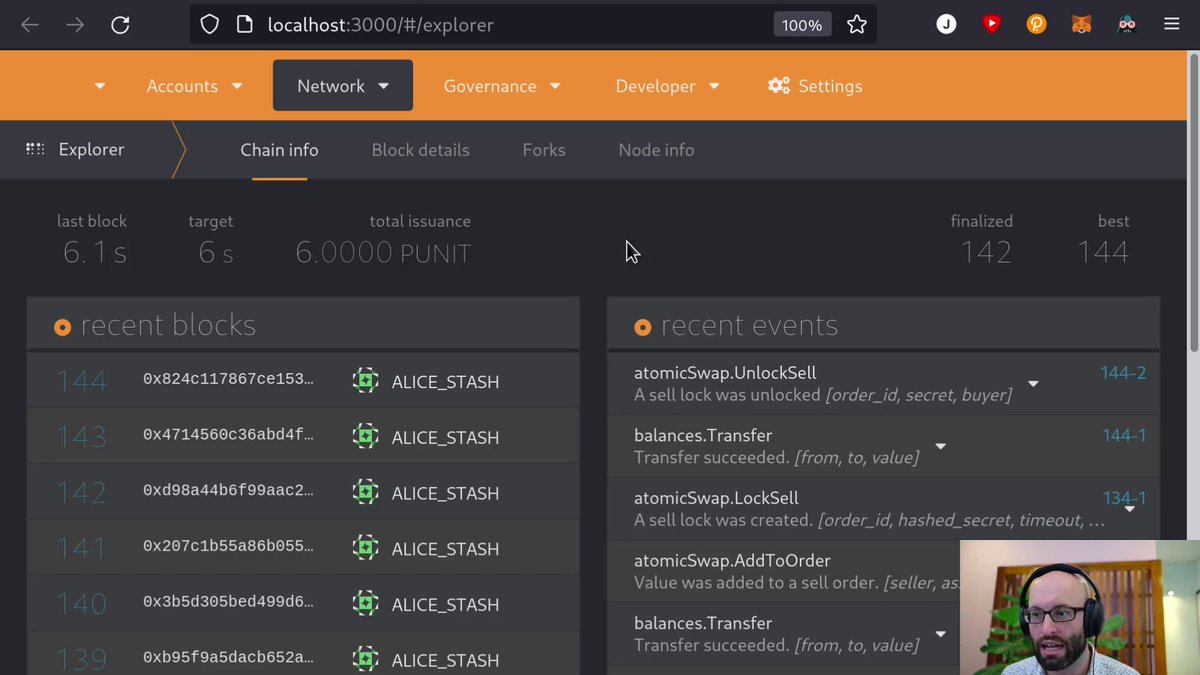This screenshot has width=1200, height=675.
Task: Switch to the Block details tab
Action: (x=420, y=150)
